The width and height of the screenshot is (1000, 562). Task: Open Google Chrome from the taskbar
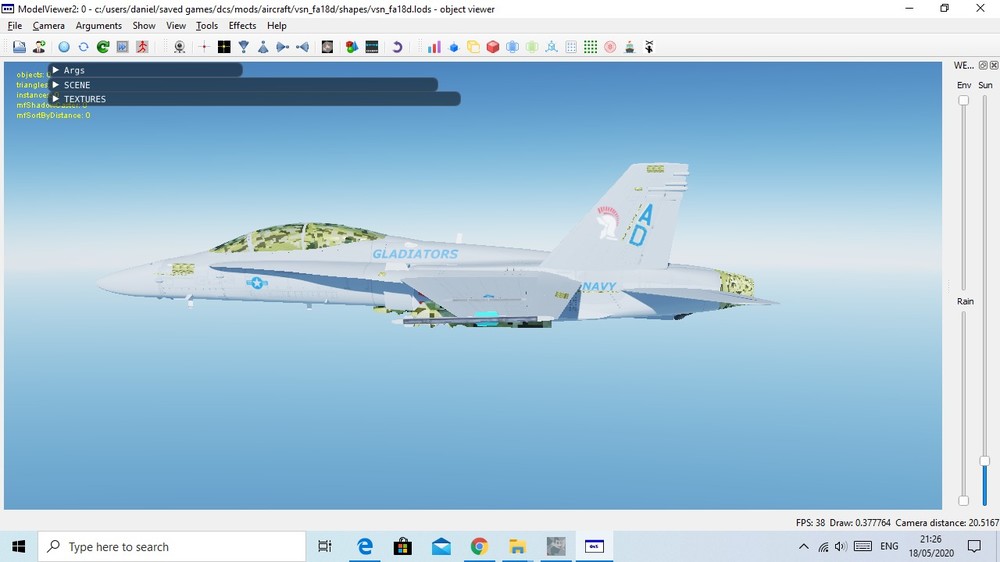point(479,547)
